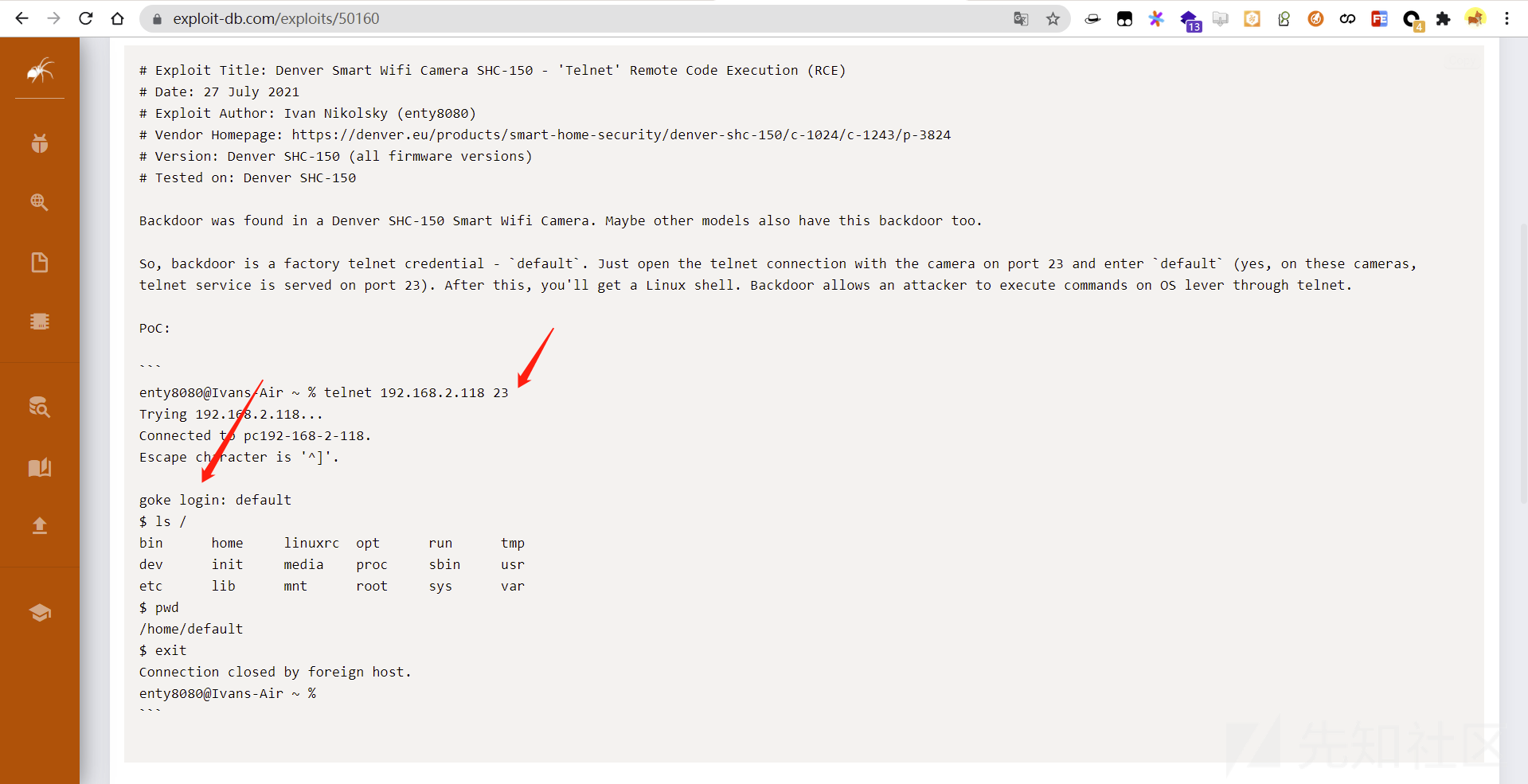Click the '# Version: Denver SHC-150' line
This screenshot has height=784, width=1528.
tap(336, 156)
